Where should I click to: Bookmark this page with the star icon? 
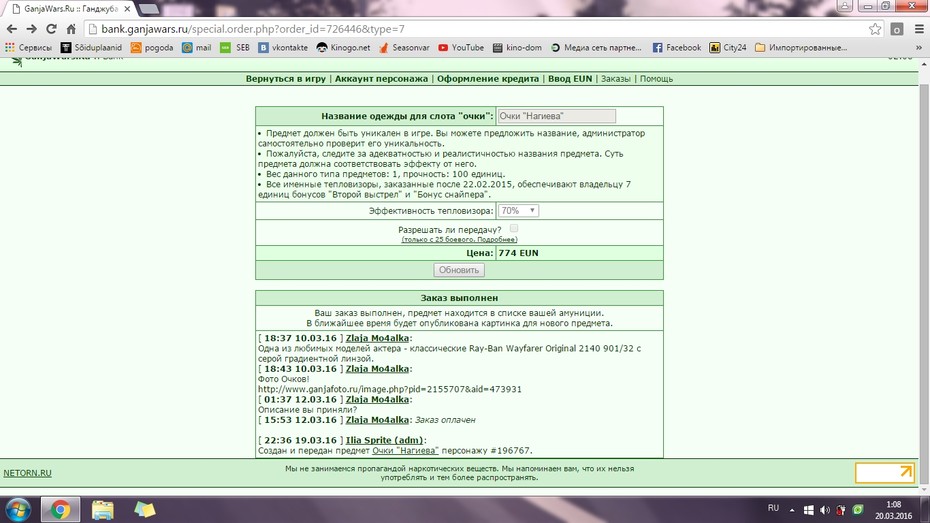tap(875, 28)
